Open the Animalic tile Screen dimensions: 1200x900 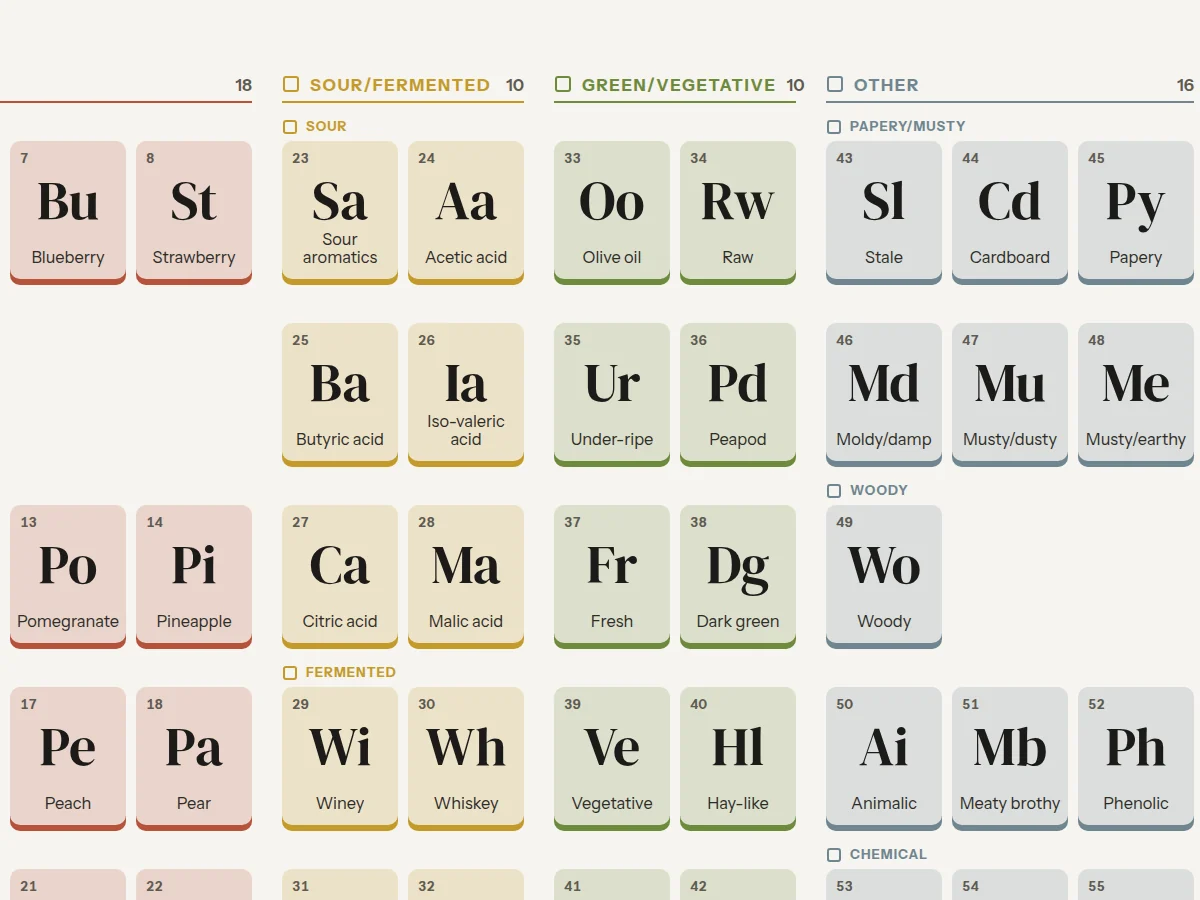(884, 759)
